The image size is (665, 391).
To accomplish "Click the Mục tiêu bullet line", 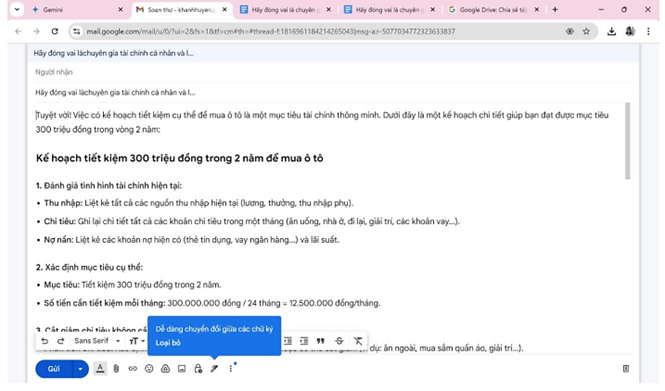I will tap(132, 285).
